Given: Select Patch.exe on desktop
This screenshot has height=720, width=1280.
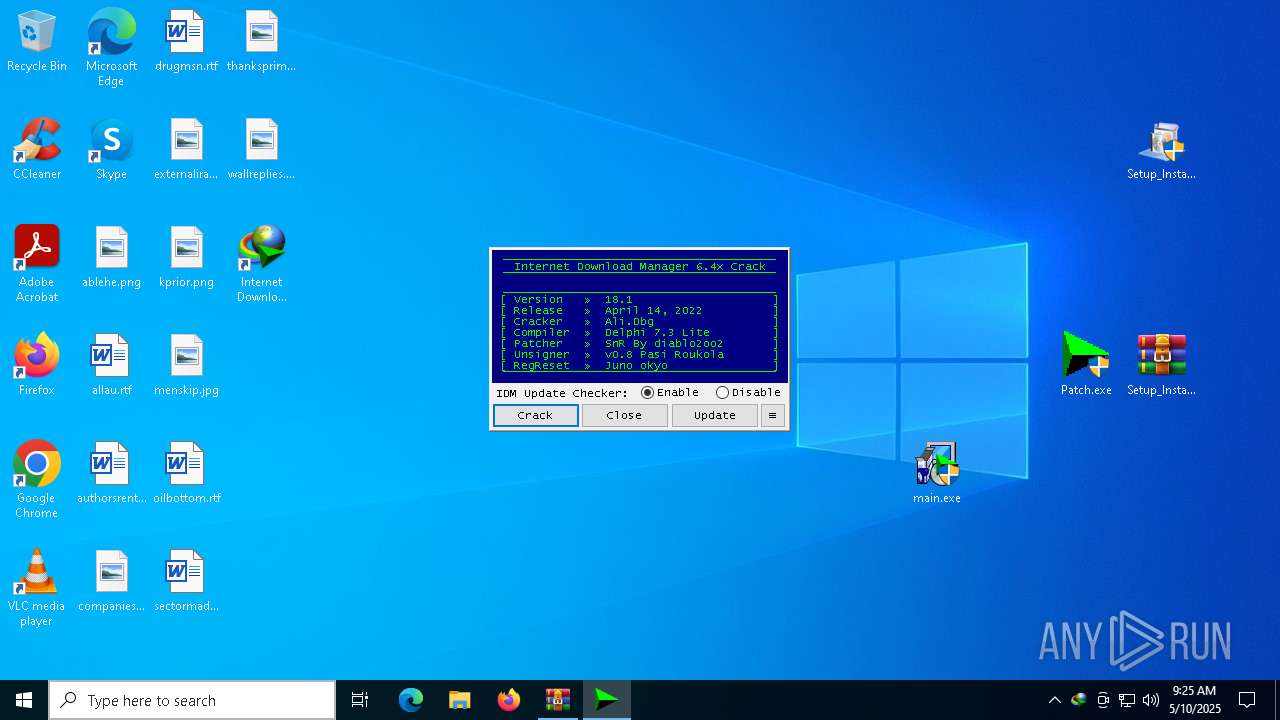Looking at the screenshot, I should click(1086, 364).
